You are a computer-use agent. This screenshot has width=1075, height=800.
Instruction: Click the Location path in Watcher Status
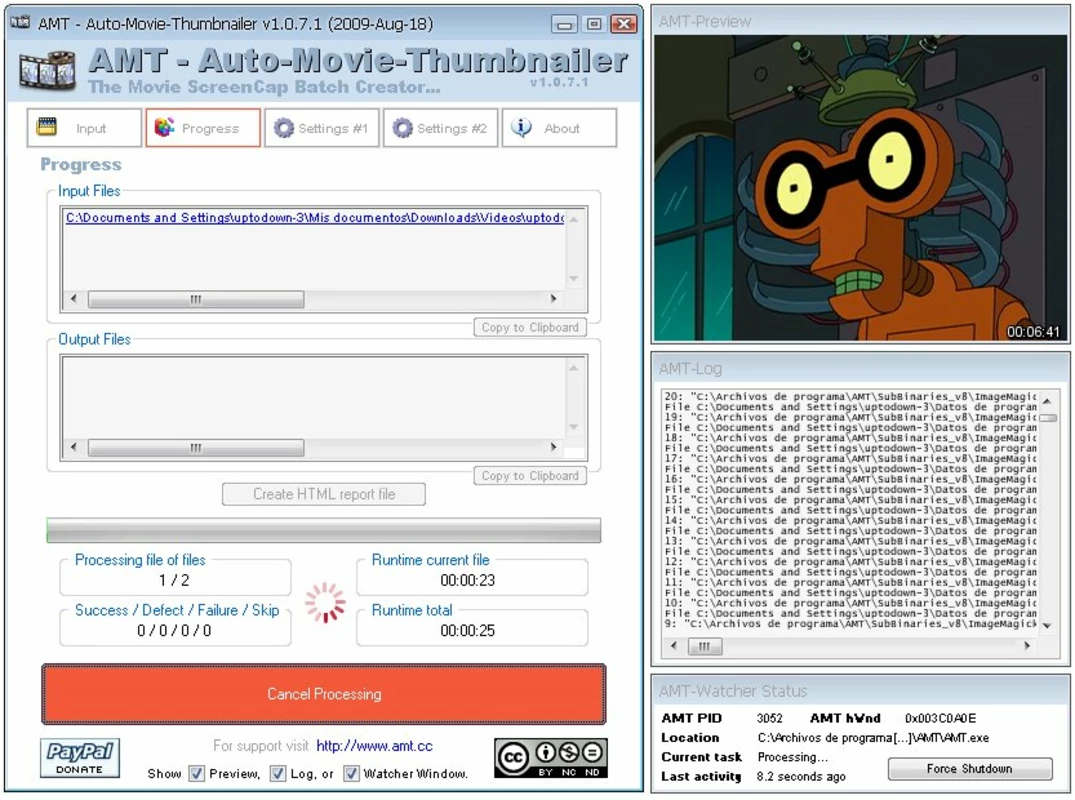[873, 738]
